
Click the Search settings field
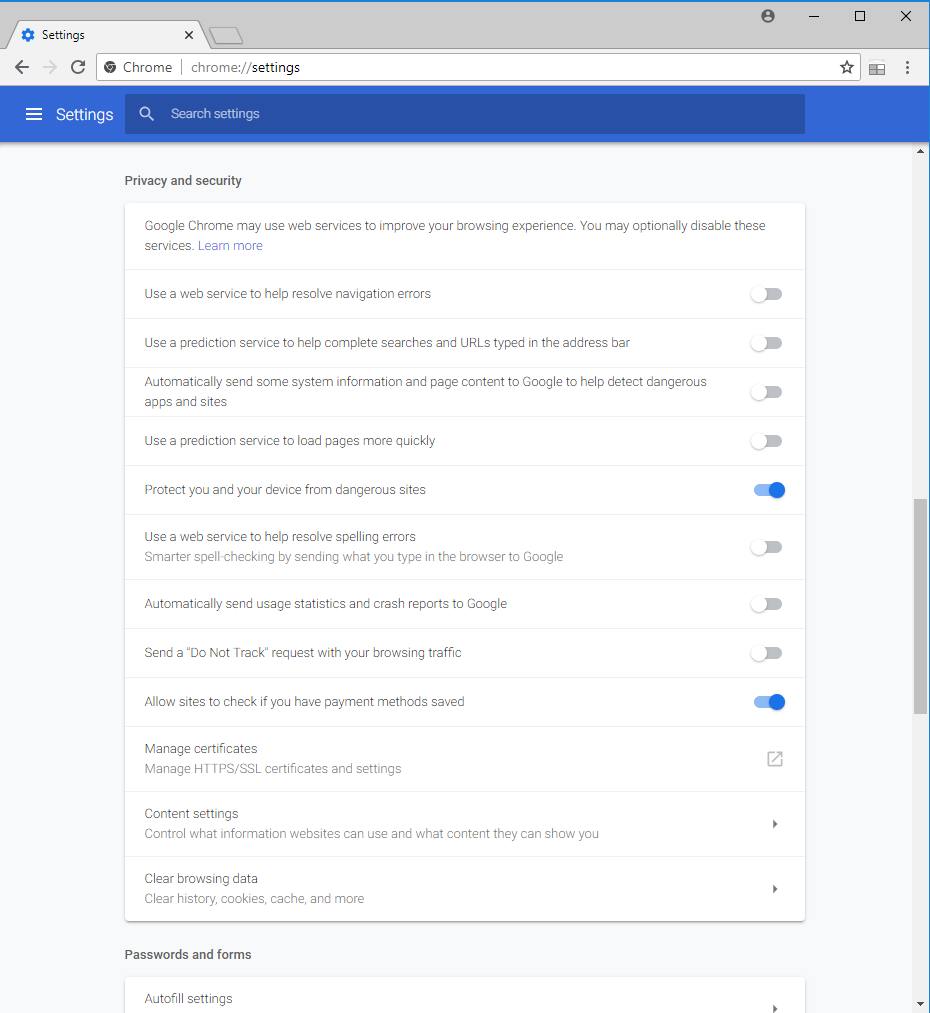tap(464, 114)
